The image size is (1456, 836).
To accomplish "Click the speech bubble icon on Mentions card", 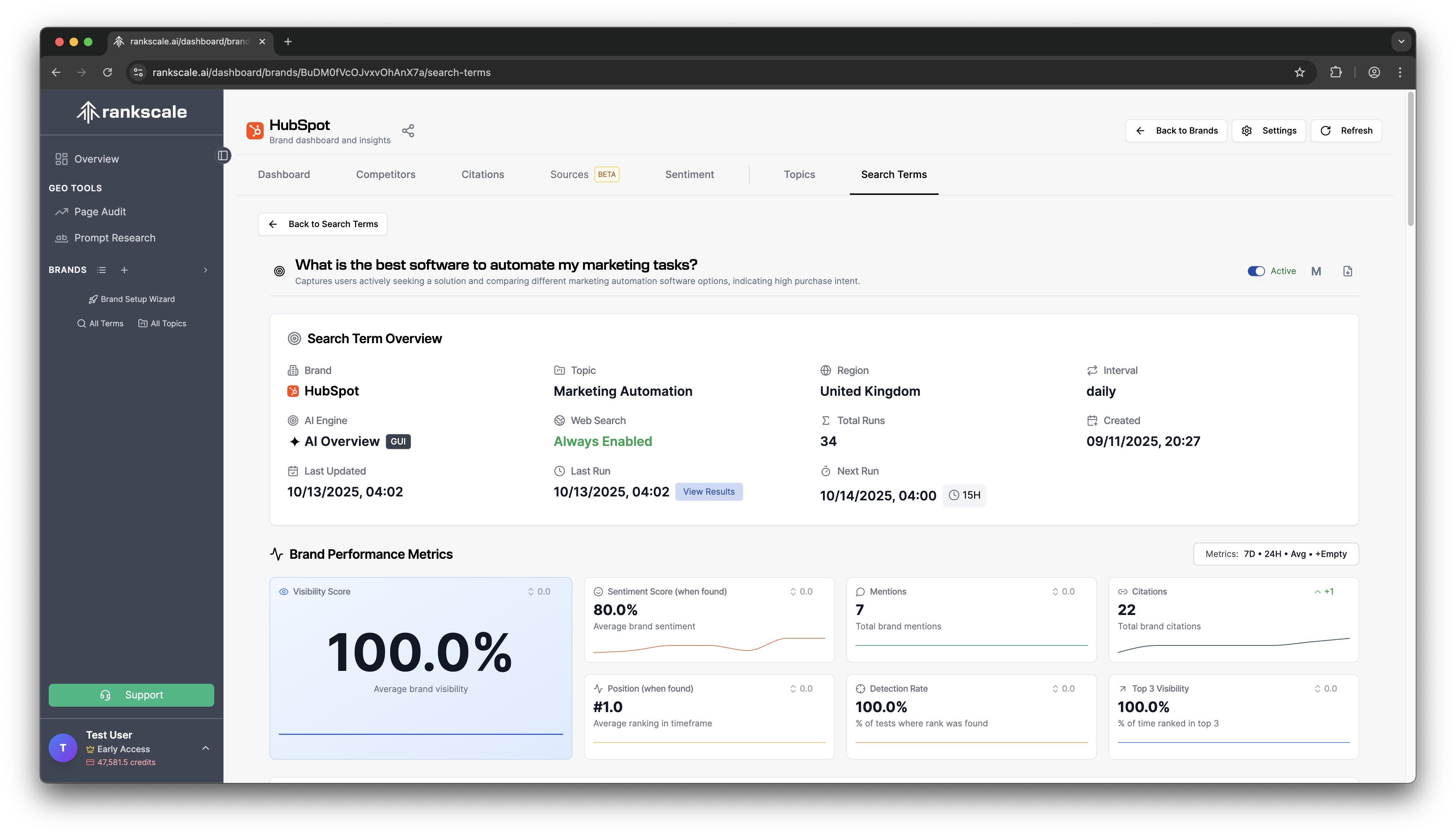I will pos(860,591).
